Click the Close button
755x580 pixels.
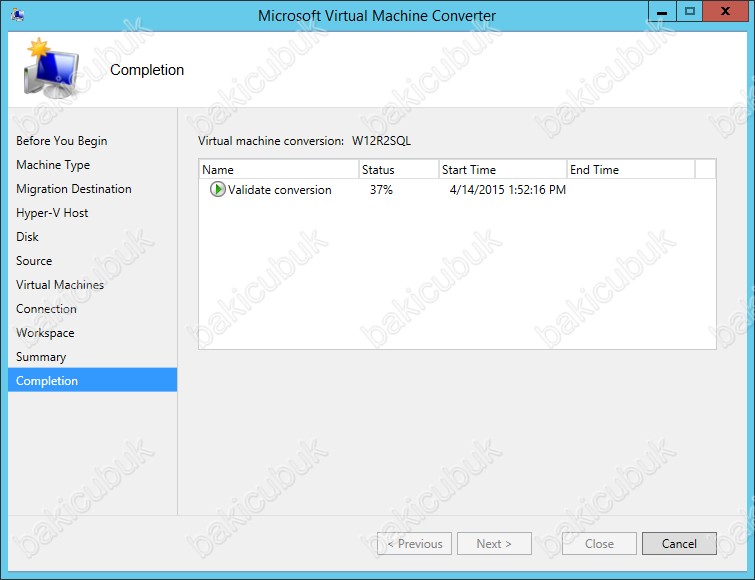(599, 543)
